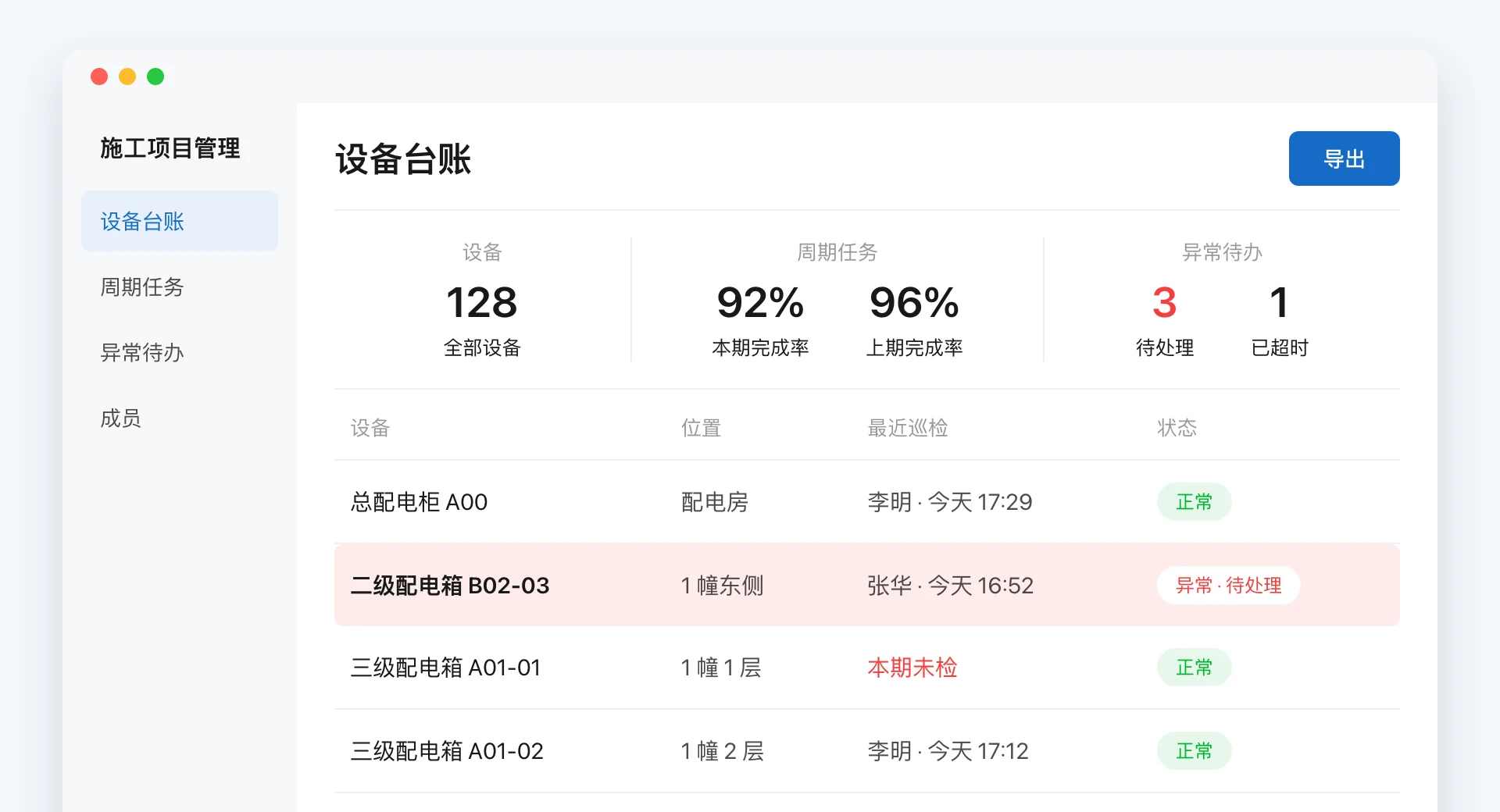Select 设备台账 in the sidebar
The width and height of the screenshot is (1500, 812).
pos(180,221)
